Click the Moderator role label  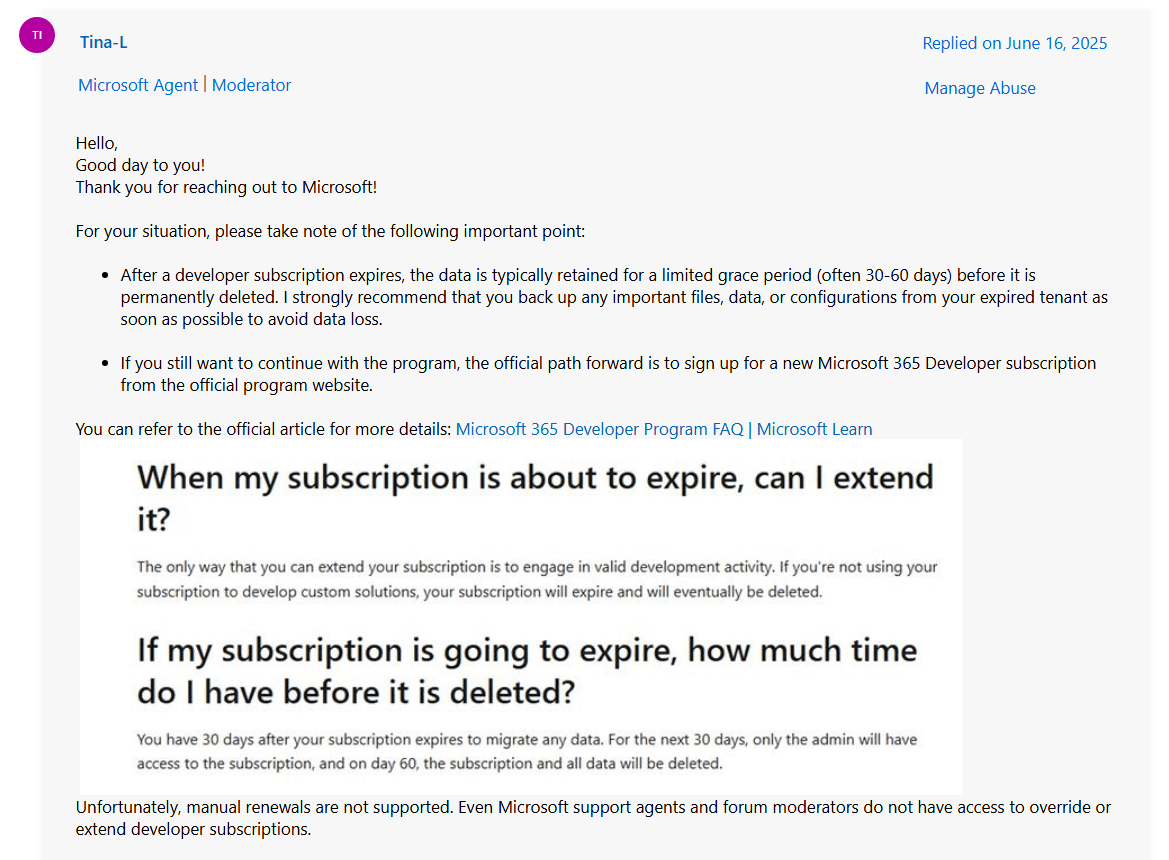pos(251,85)
